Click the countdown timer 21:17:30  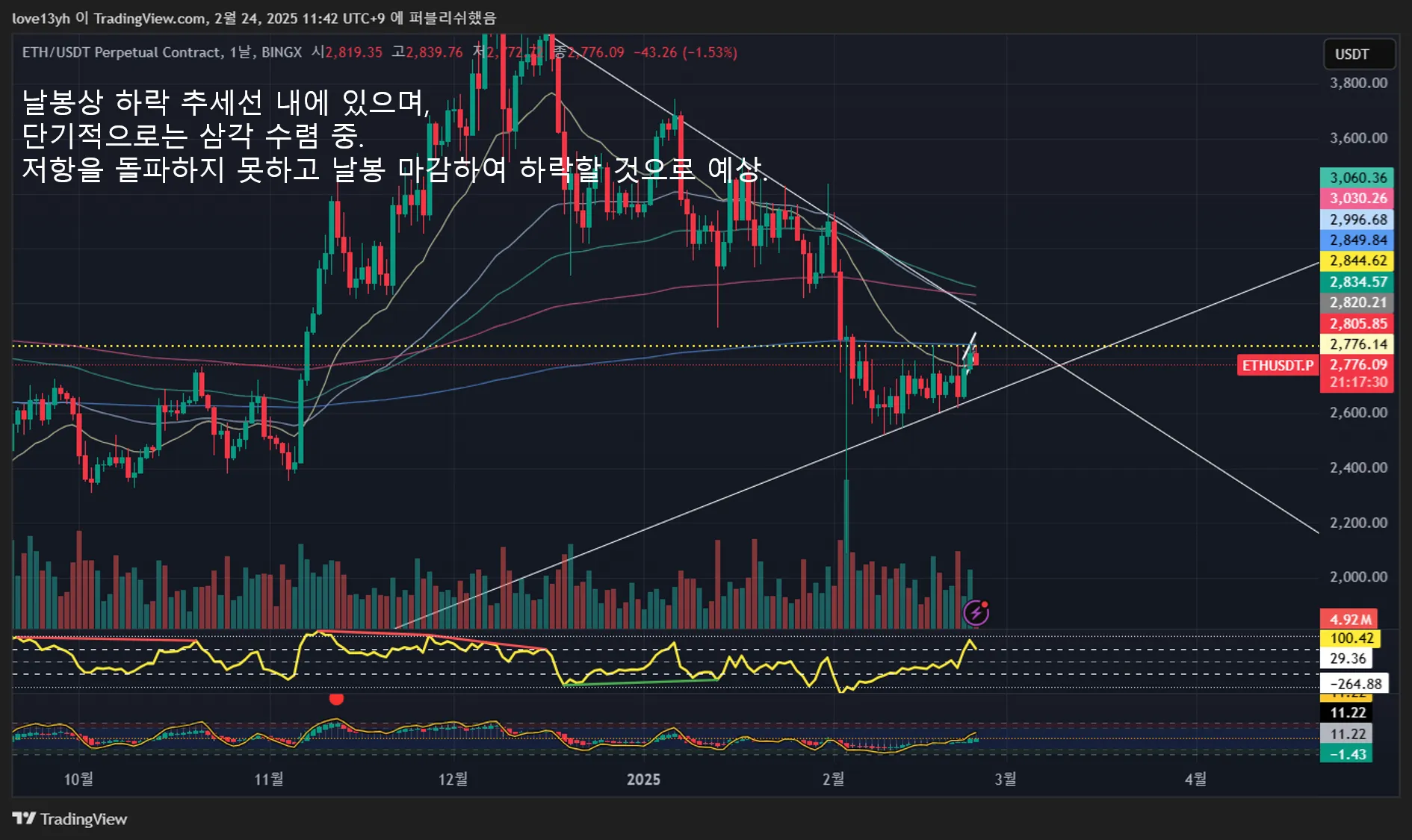(1357, 382)
